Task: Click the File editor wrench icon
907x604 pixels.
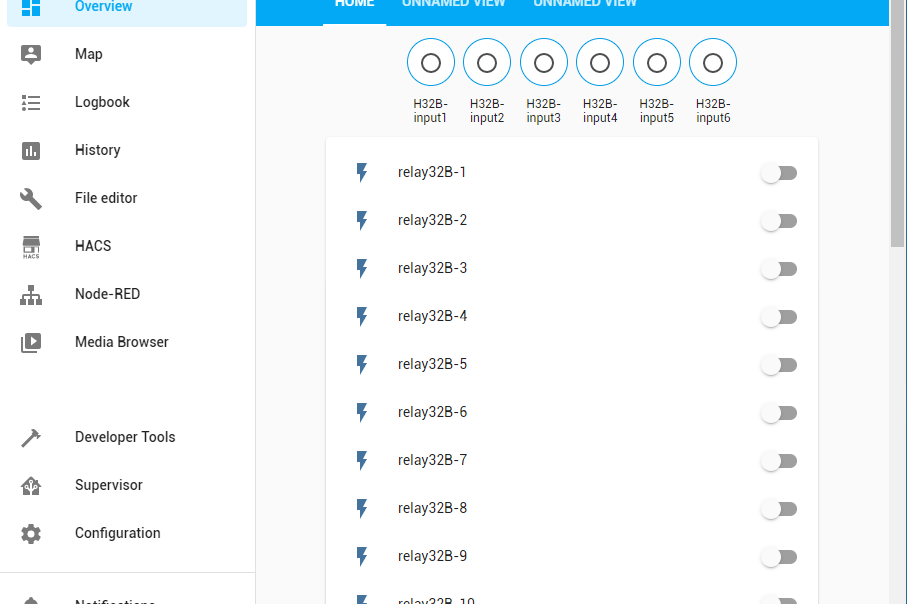Action: pos(31,198)
